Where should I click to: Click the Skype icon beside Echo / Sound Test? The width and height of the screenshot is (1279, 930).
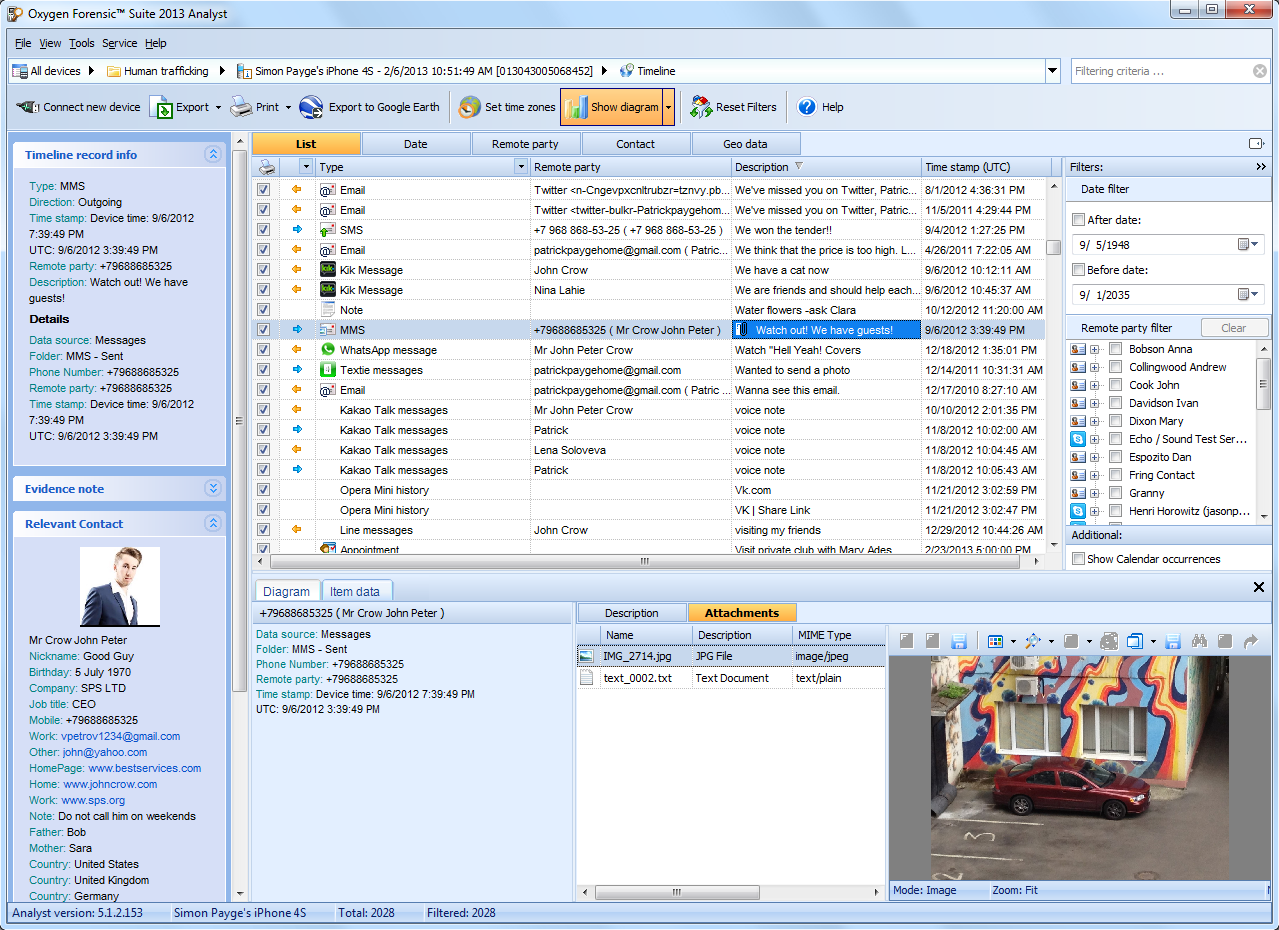point(1078,439)
